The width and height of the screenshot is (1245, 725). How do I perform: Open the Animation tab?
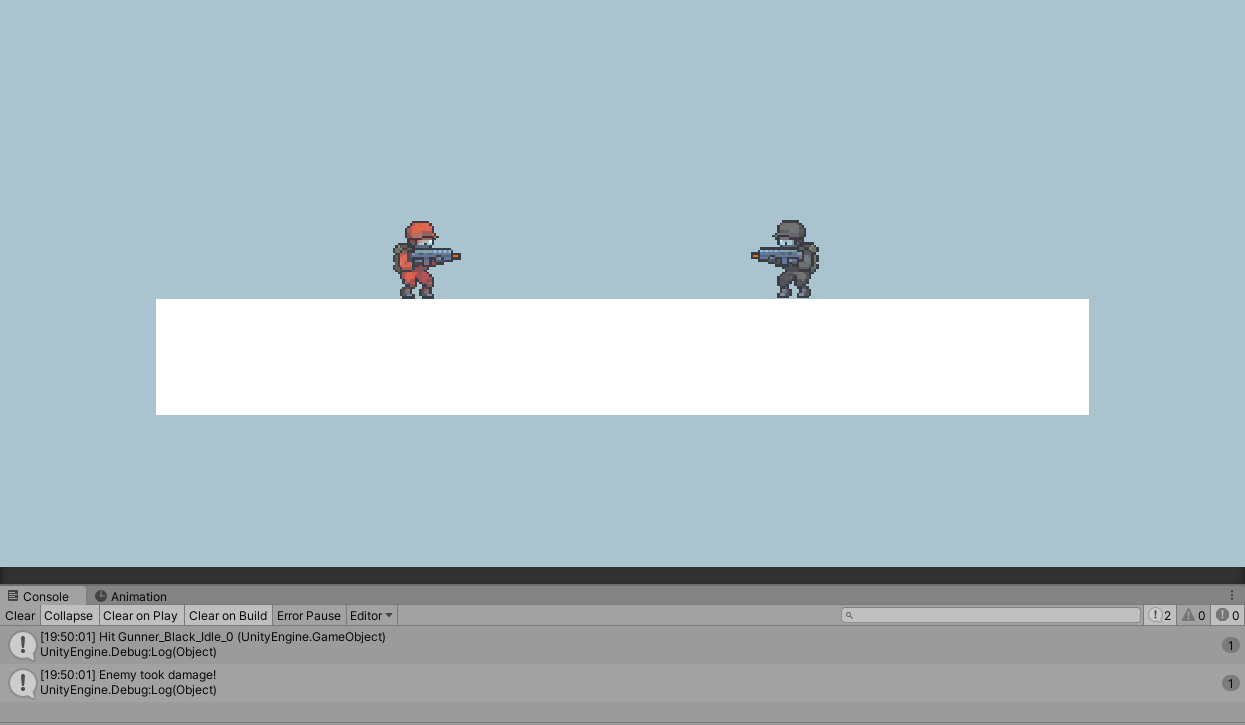point(130,596)
